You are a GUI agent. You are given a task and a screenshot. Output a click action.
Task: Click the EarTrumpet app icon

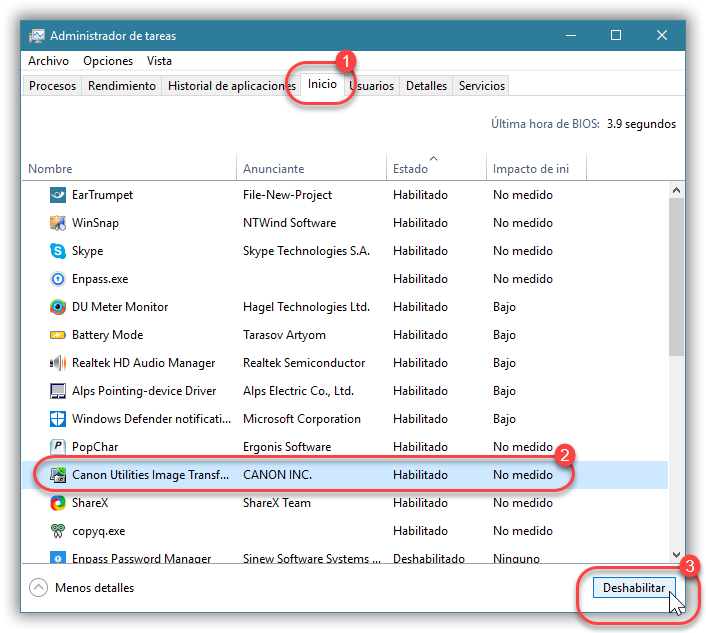(58, 195)
